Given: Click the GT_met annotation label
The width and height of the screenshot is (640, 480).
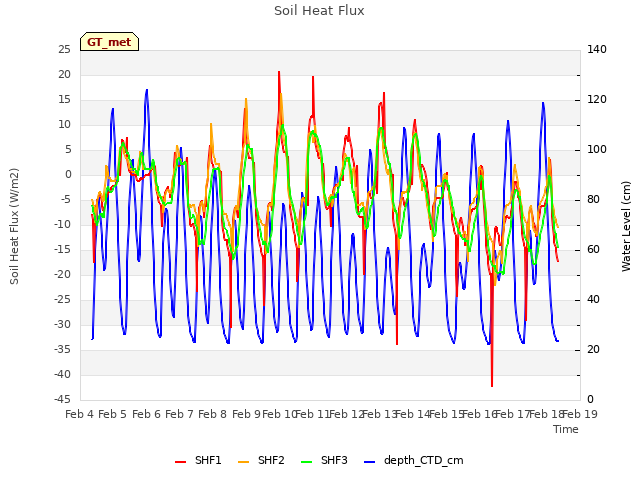Looking at the screenshot, I should coord(109,42).
